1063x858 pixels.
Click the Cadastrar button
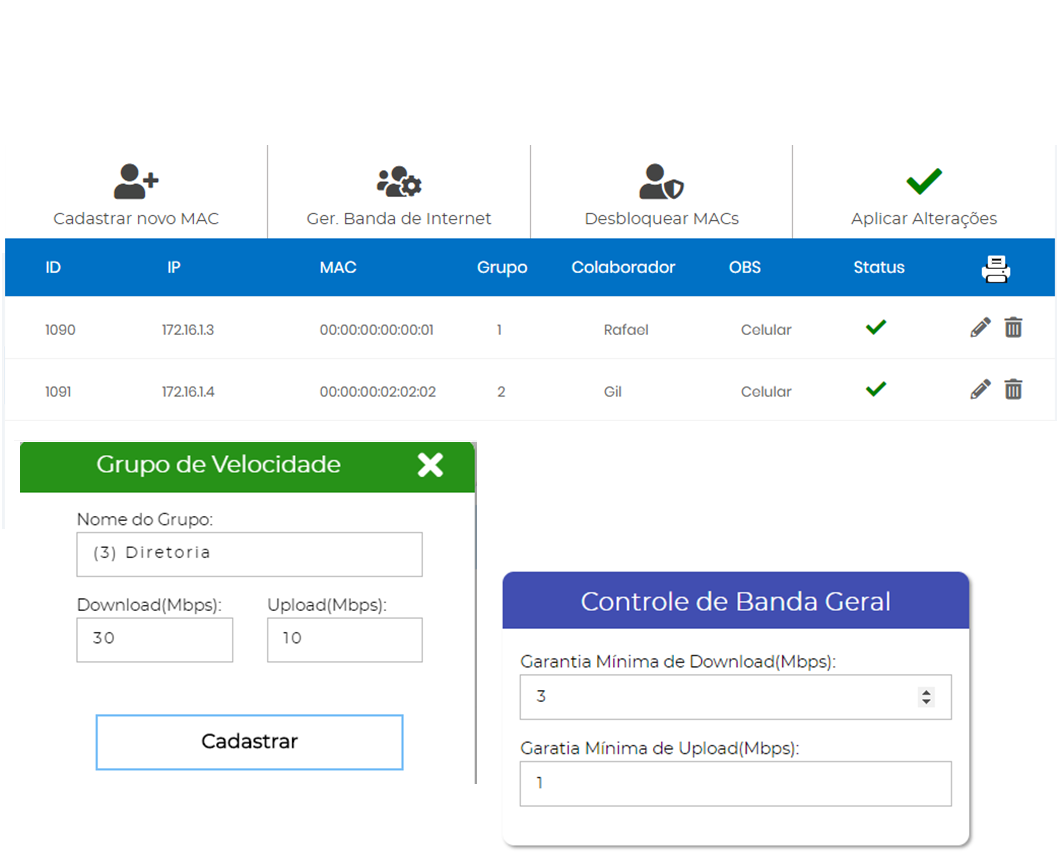click(x=249, y=742)
